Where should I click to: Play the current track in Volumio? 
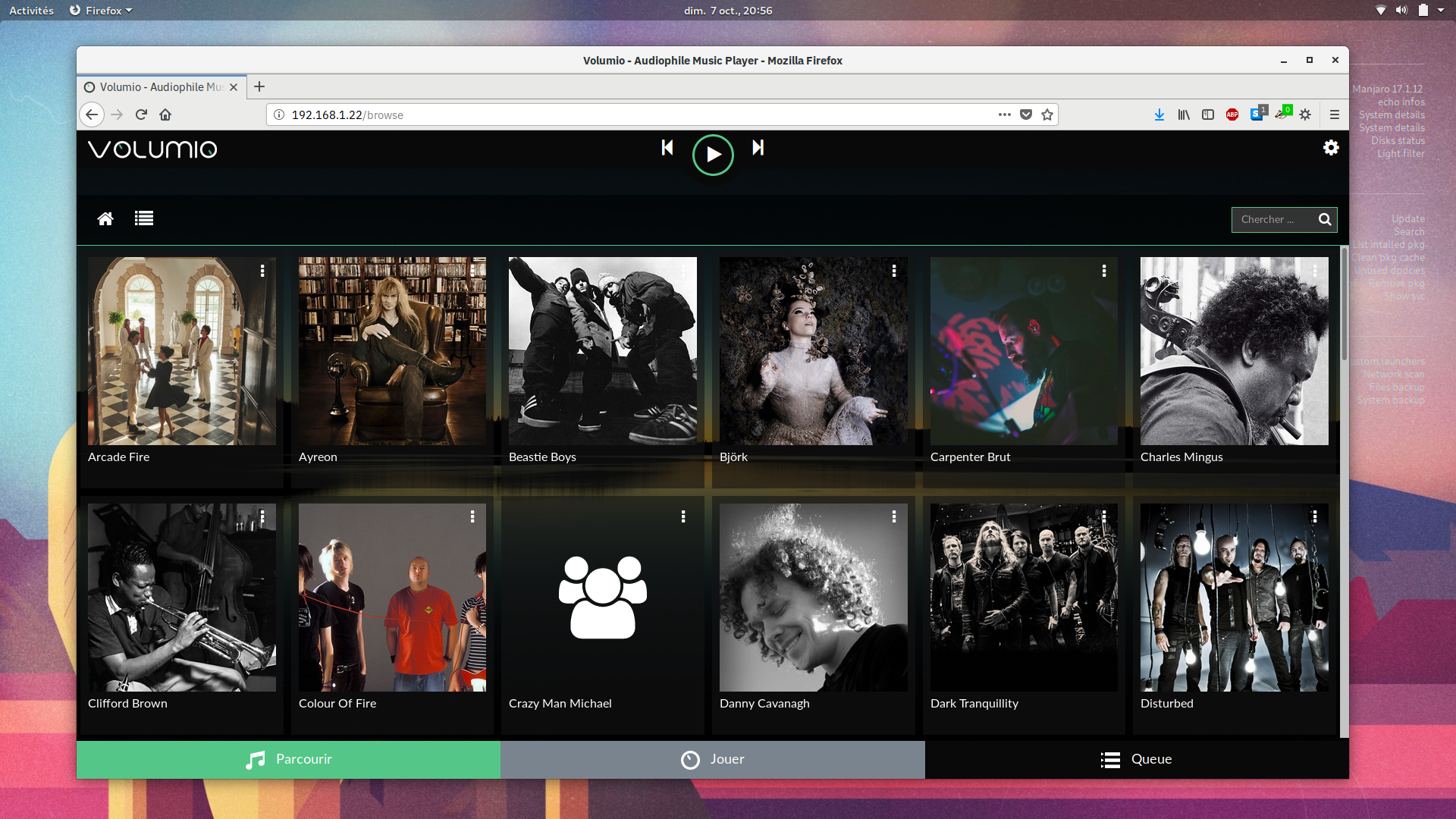pyautogui.click(x=713, y=155)
